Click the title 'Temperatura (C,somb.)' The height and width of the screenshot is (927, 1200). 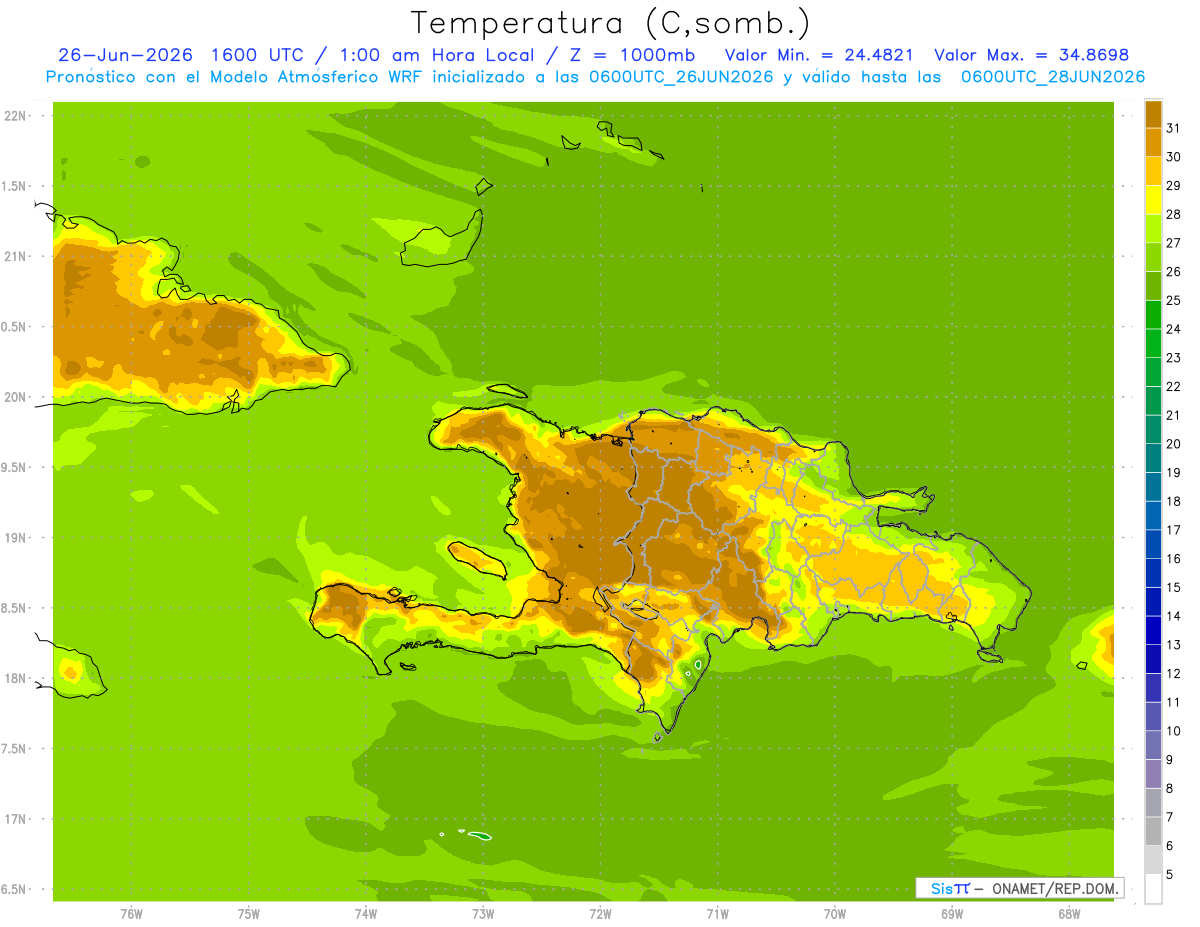(611, 23)
